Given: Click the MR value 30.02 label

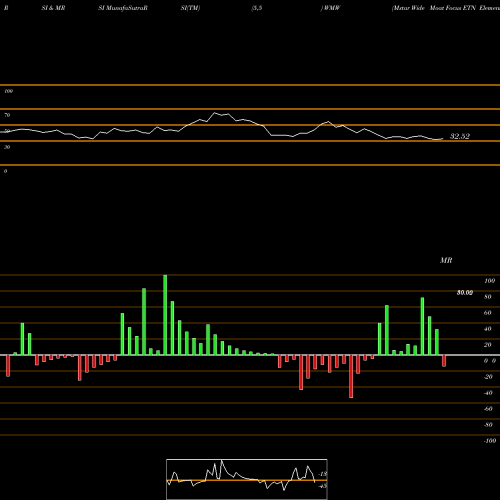Looking at the screenshot, I should coord(465,293).
